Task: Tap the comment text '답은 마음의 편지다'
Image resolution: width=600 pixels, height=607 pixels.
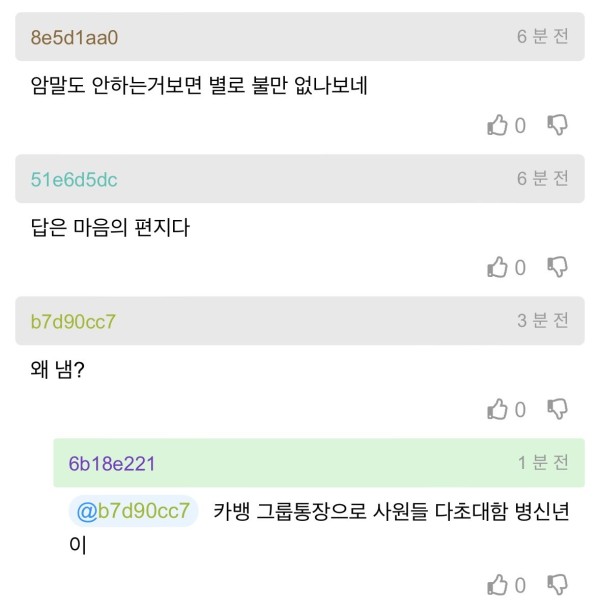Action: (110, 228)
